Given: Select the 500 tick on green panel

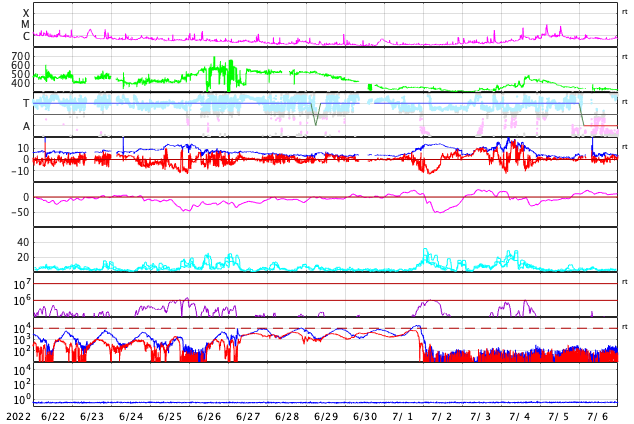Looking at the screenshot, I should click(21, 74).
